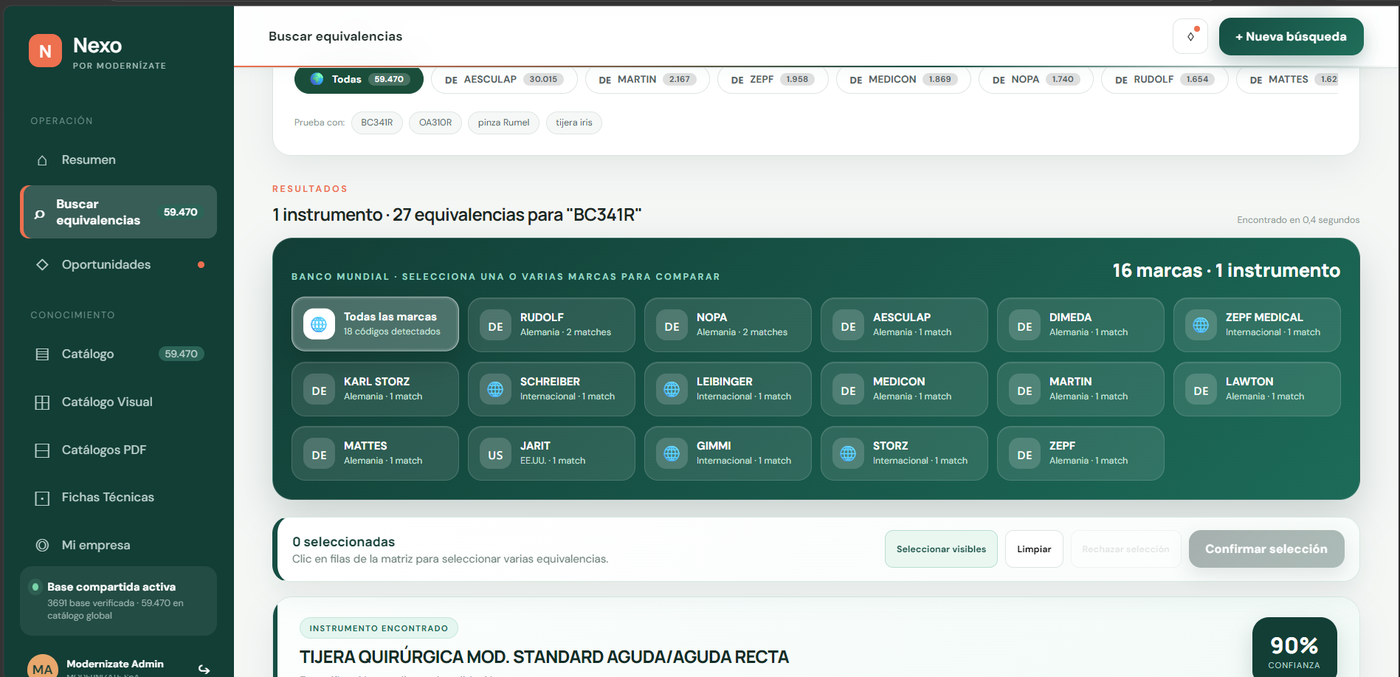The width and height of the screenshot is (1400, 677).
Task: Filter by the MEDICON 1.869 chip
Action: 903,79
